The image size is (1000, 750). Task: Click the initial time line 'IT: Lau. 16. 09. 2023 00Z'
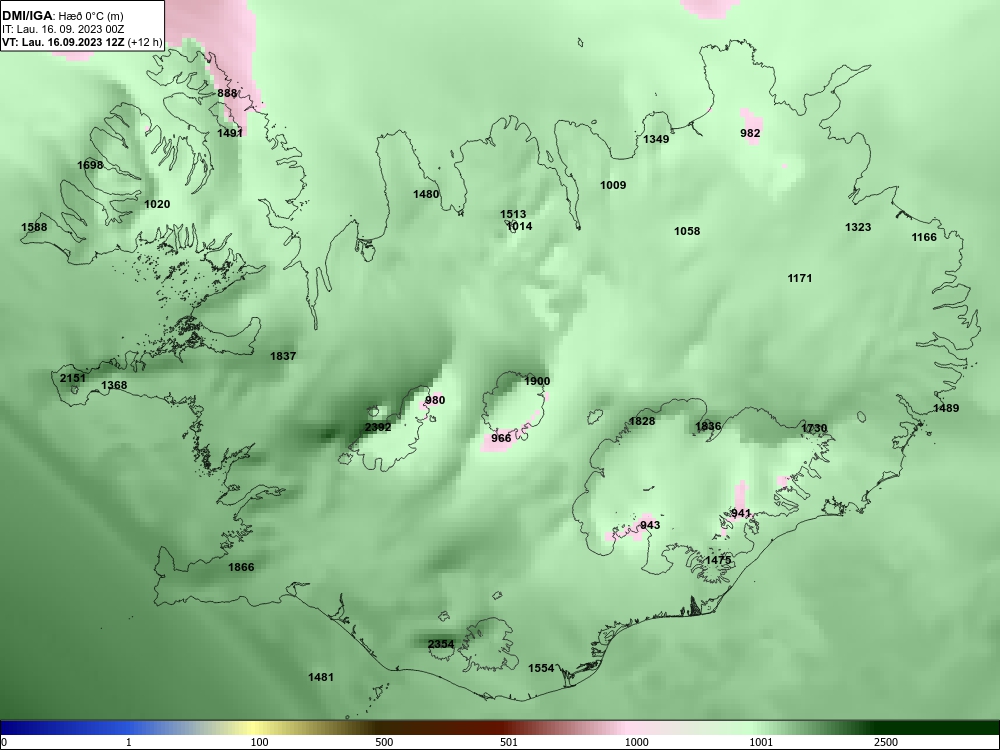click(62, 29)
